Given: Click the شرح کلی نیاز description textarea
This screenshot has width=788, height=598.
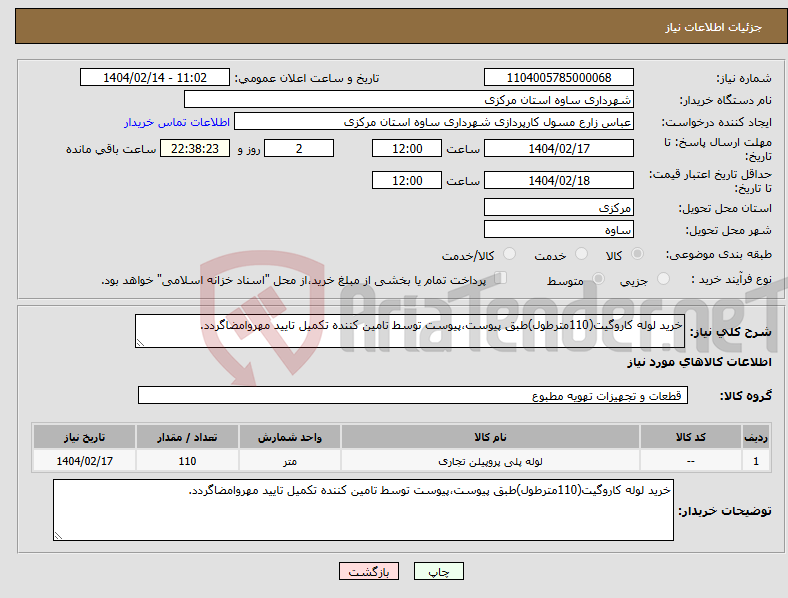Looking at the screenshot, I should pyautogui.click(x=410, y=331).
